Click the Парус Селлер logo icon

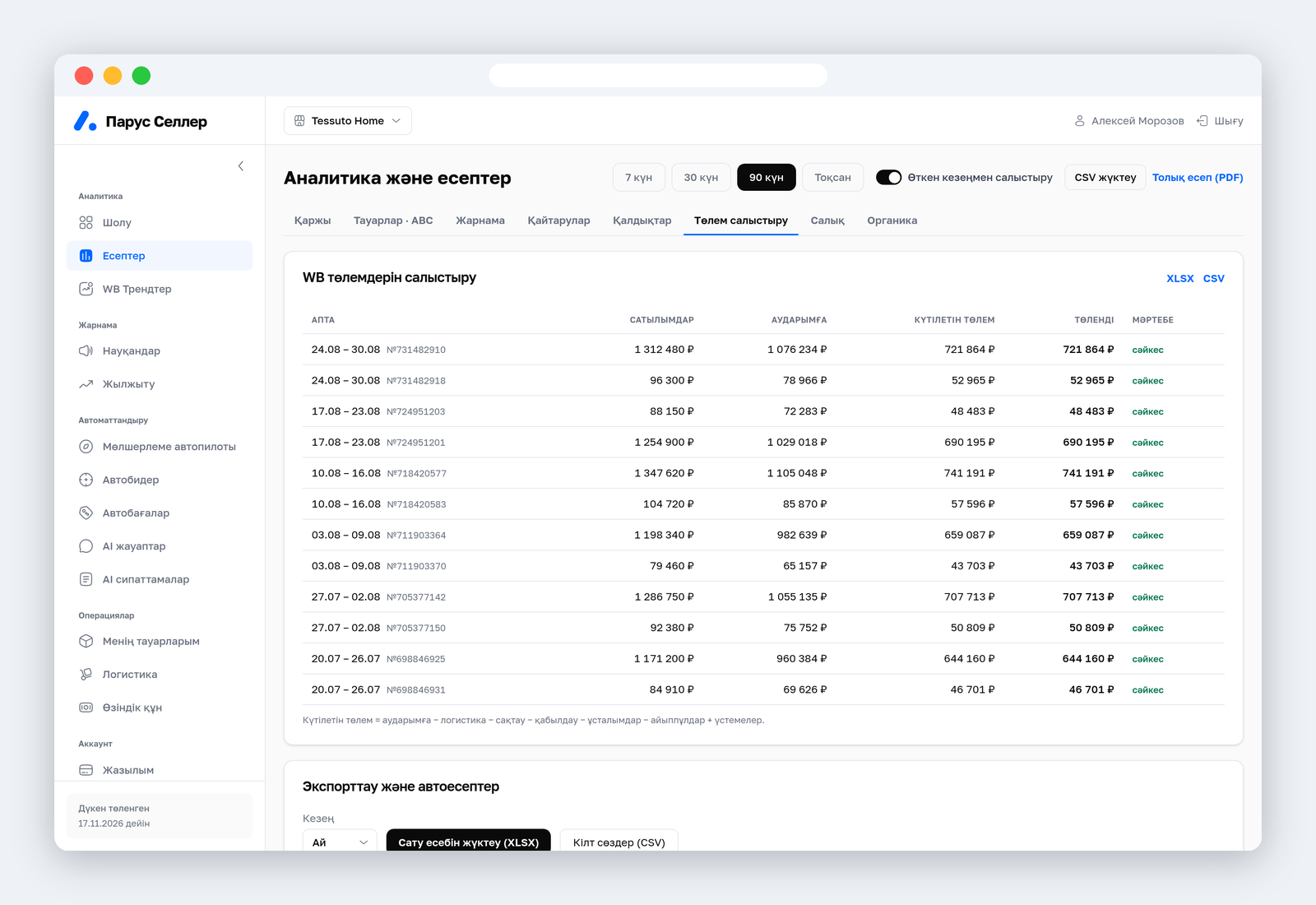[86, 121]
